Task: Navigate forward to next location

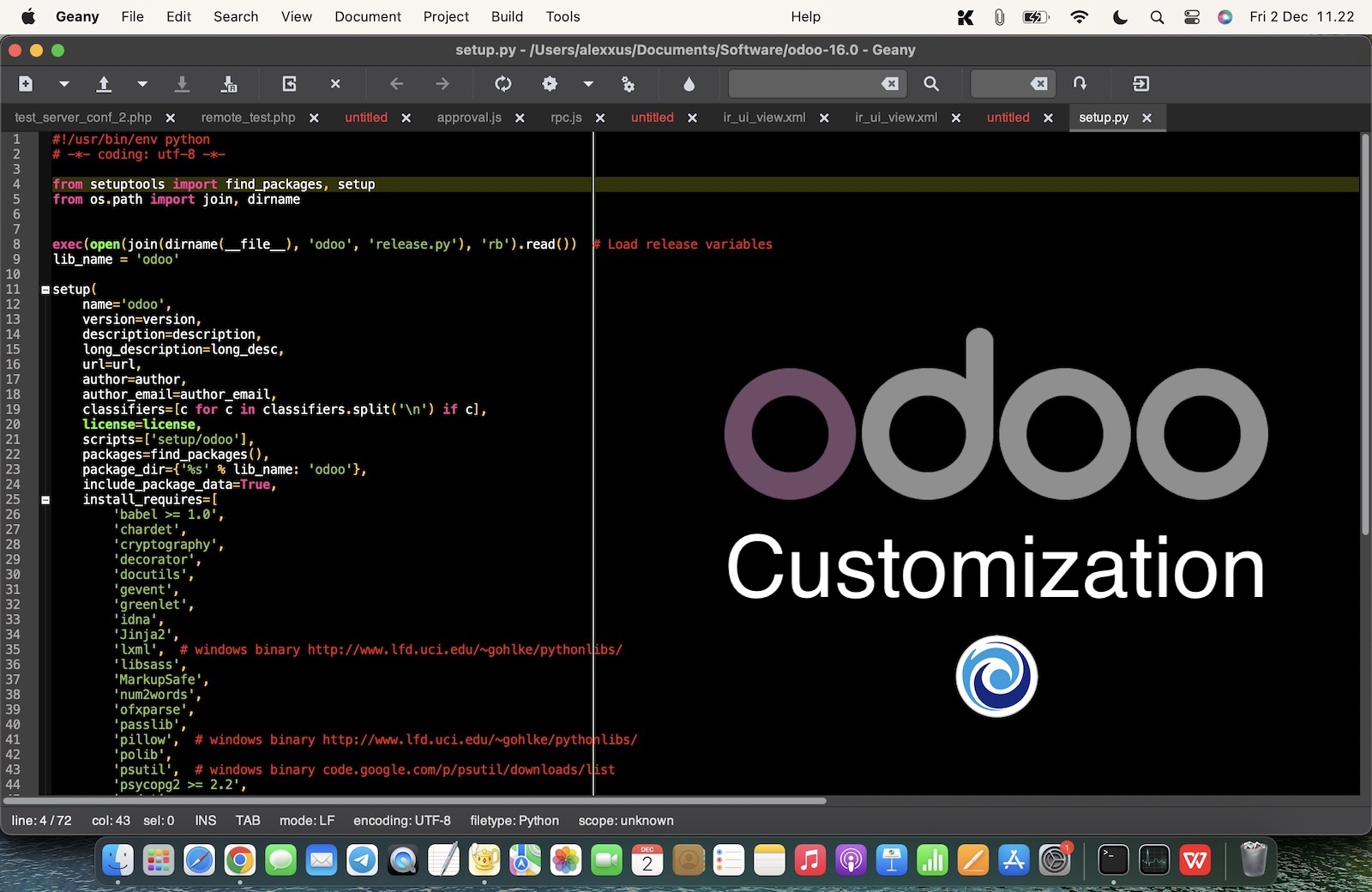Action: click(x=442, y=83)
